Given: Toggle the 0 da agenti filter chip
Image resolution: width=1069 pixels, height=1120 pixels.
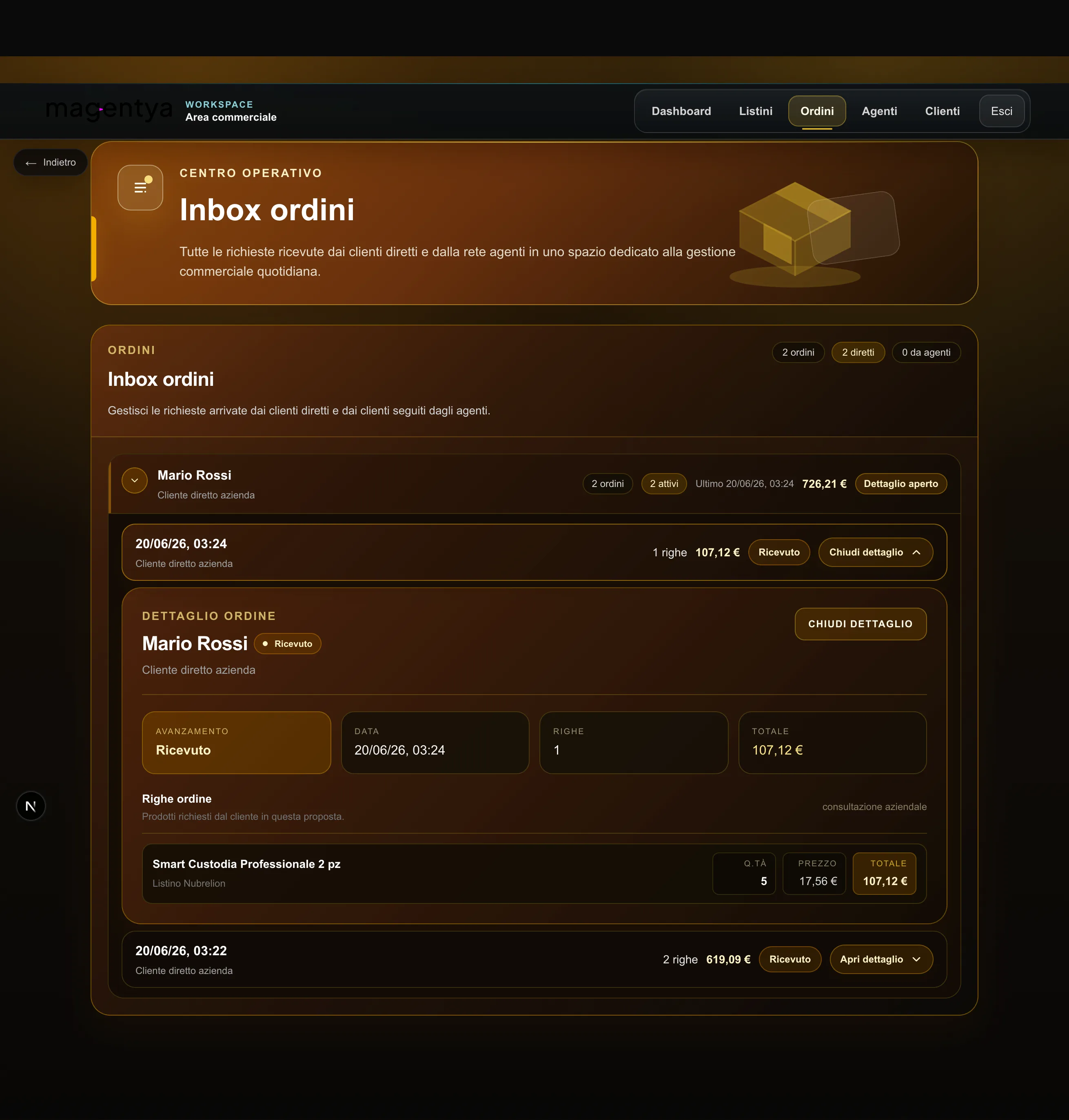Looking at the screenshot, I should pyautogui.click(x=926, y=352).
